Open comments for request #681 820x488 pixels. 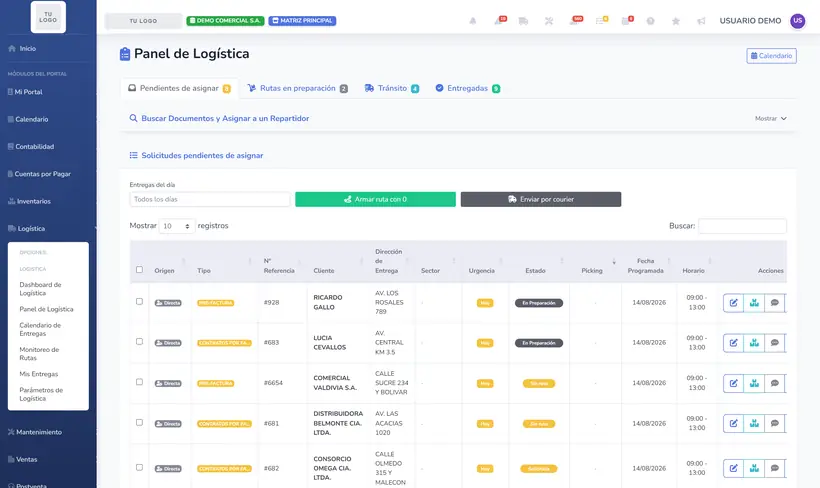[775, 424]
